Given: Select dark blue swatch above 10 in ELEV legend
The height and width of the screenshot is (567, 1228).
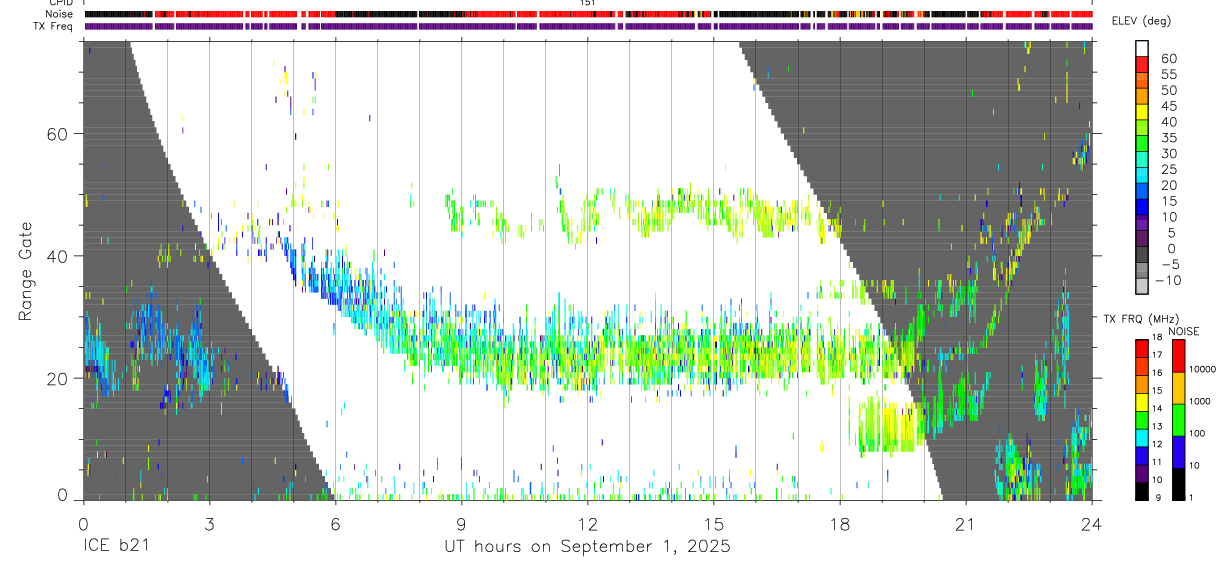Looking at the screenshot, I should tap(1142, 209).
